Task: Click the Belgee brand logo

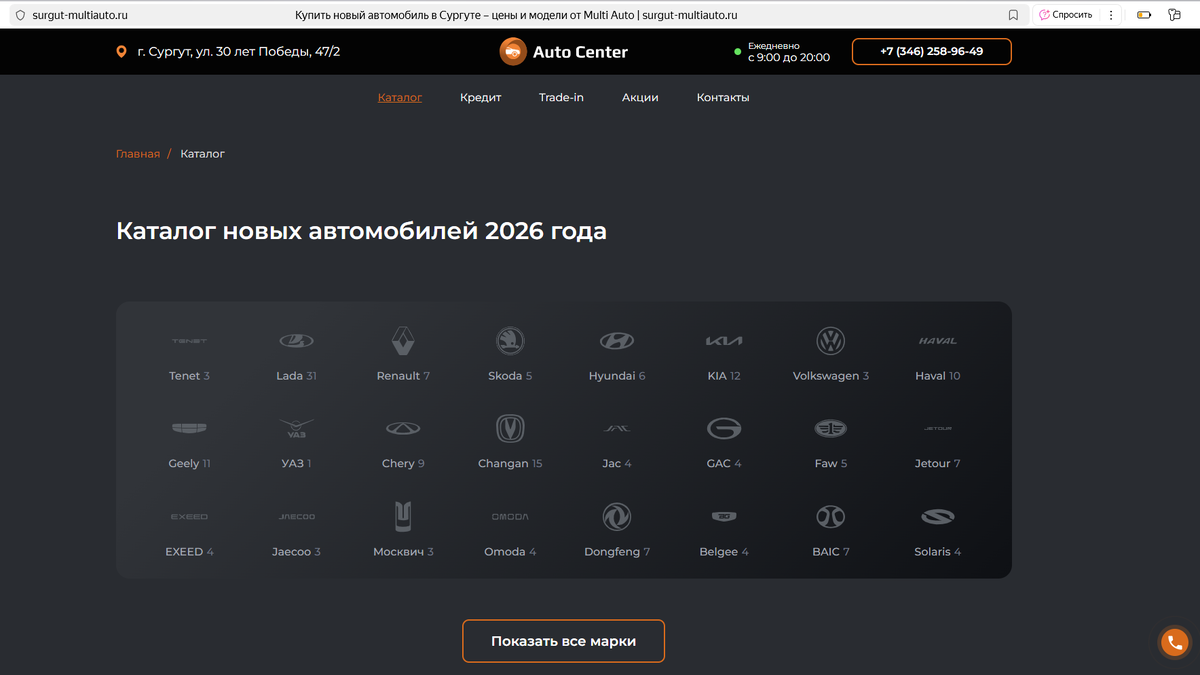Action: pos(724,517)
